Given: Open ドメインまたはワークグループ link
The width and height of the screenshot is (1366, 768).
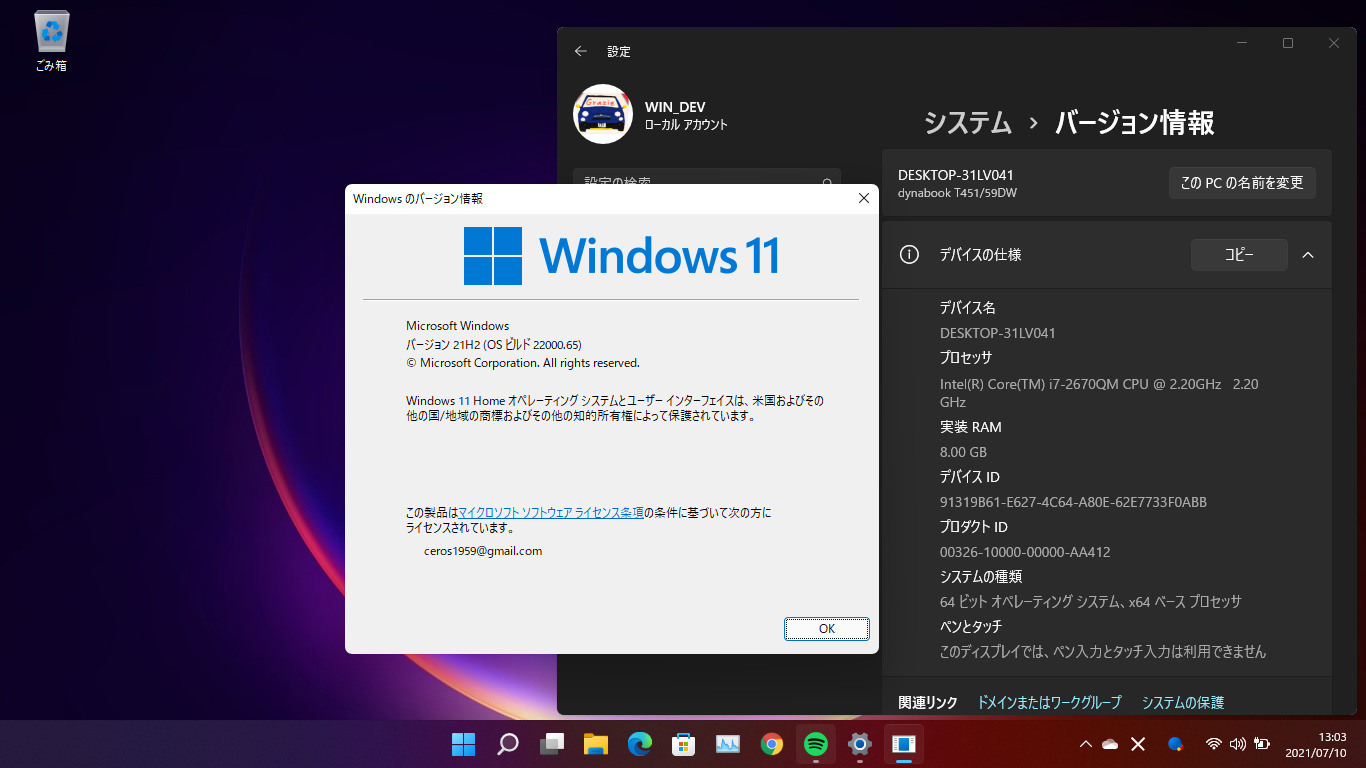Looking at the screenshot, I should pyautogui.click(x=1049, y=703).
